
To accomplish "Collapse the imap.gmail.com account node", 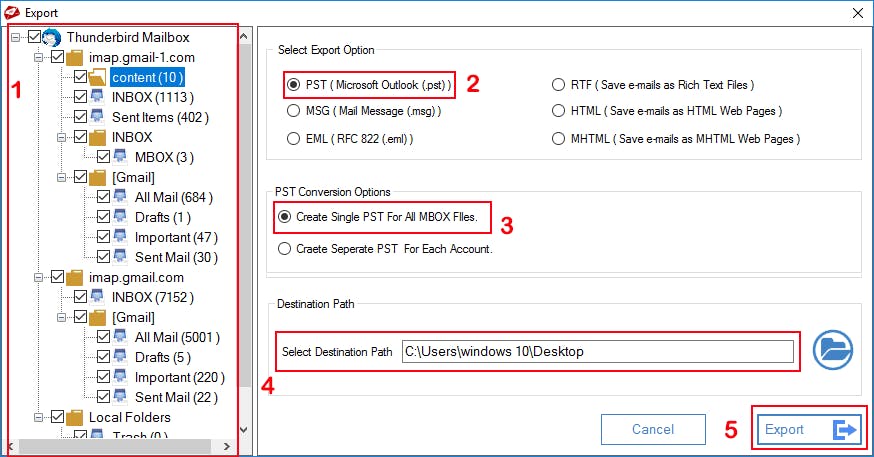I will click(38, 277).
